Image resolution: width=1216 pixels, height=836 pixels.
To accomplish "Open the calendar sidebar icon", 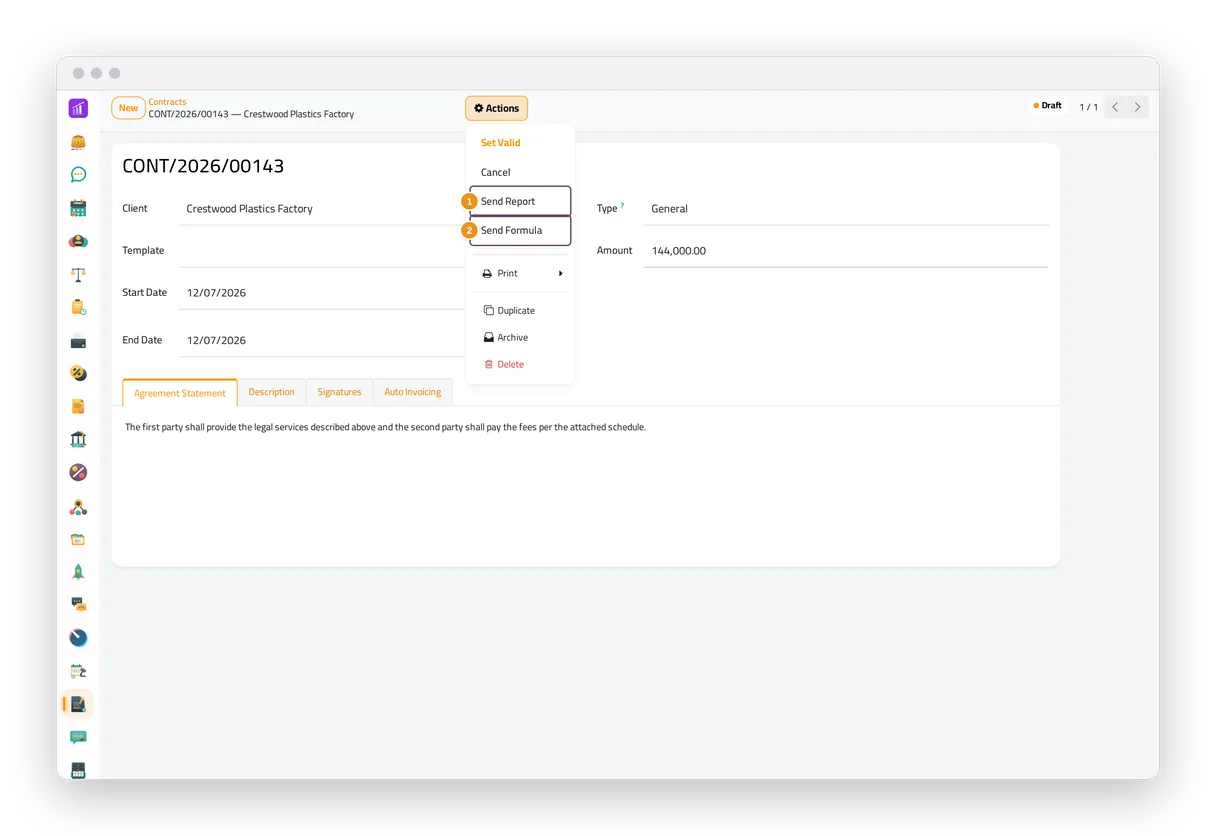I will (x=78, y=208).
